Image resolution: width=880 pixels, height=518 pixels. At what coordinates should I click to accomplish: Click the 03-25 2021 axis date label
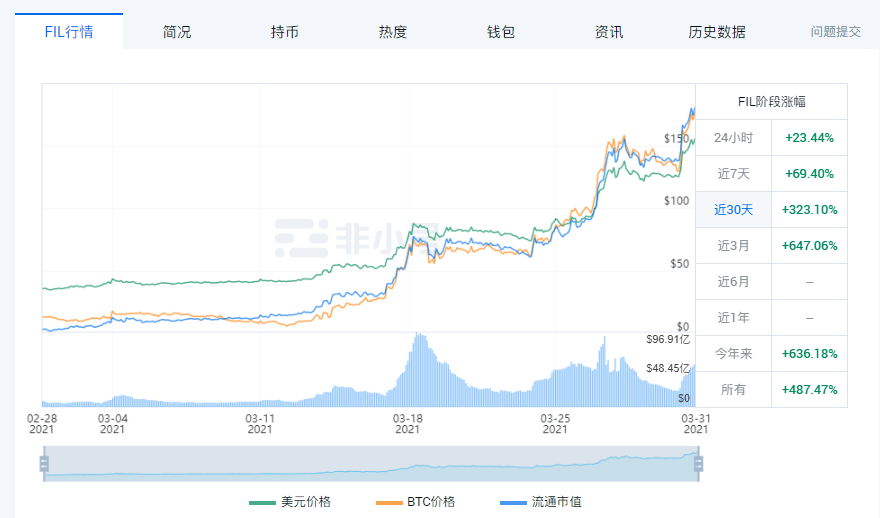tap(555, 424)
